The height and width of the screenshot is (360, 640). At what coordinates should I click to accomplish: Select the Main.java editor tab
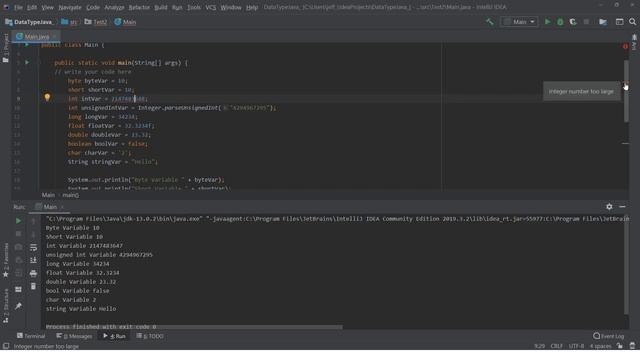[x=36, y=37]
